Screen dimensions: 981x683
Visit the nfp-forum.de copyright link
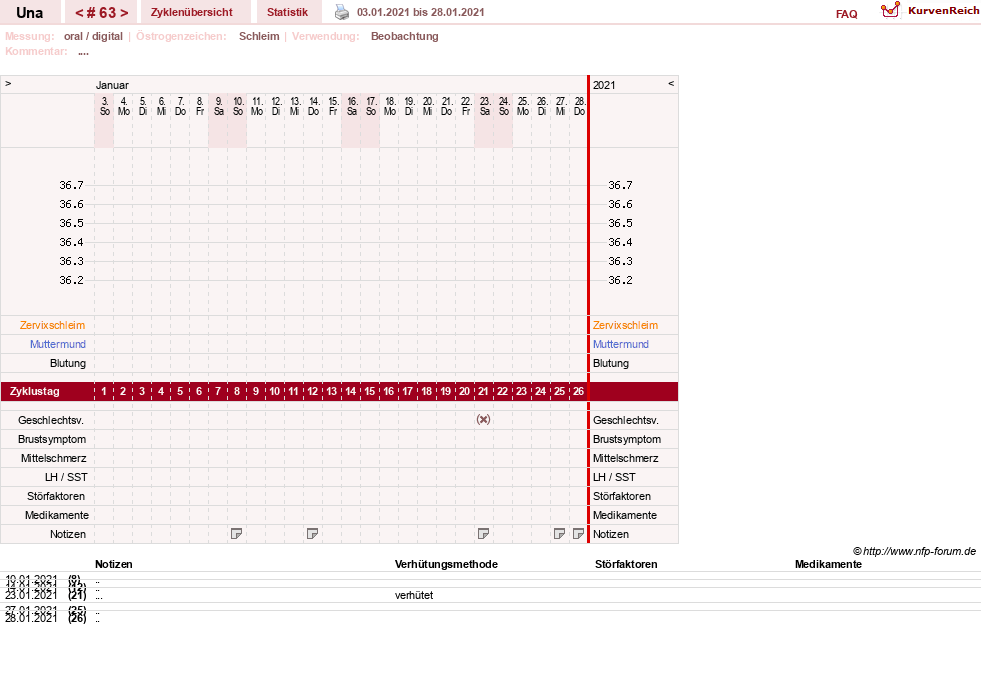click(x=914, y=551)
